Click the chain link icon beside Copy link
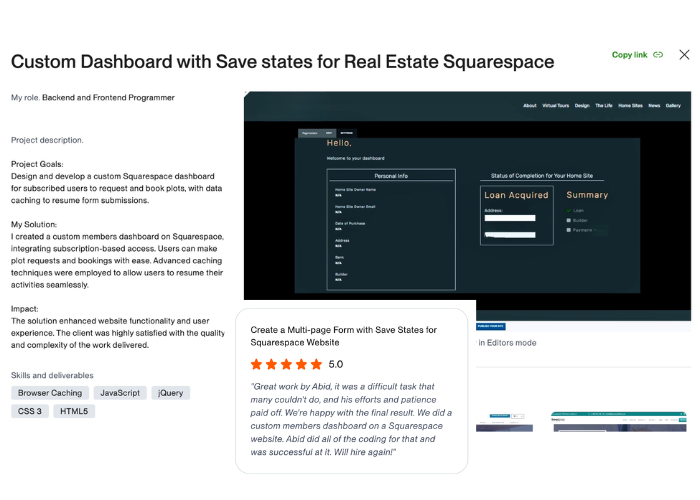This screenshot has height=500, width=700. [x=658, y=55]
